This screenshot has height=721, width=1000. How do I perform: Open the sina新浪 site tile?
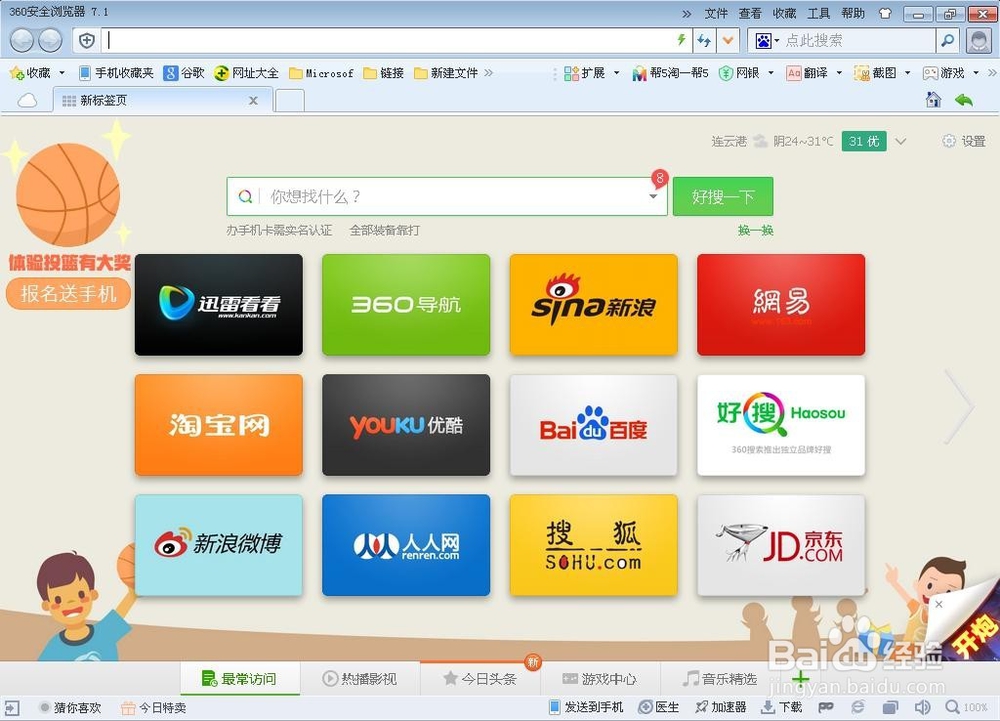[594, 305]
